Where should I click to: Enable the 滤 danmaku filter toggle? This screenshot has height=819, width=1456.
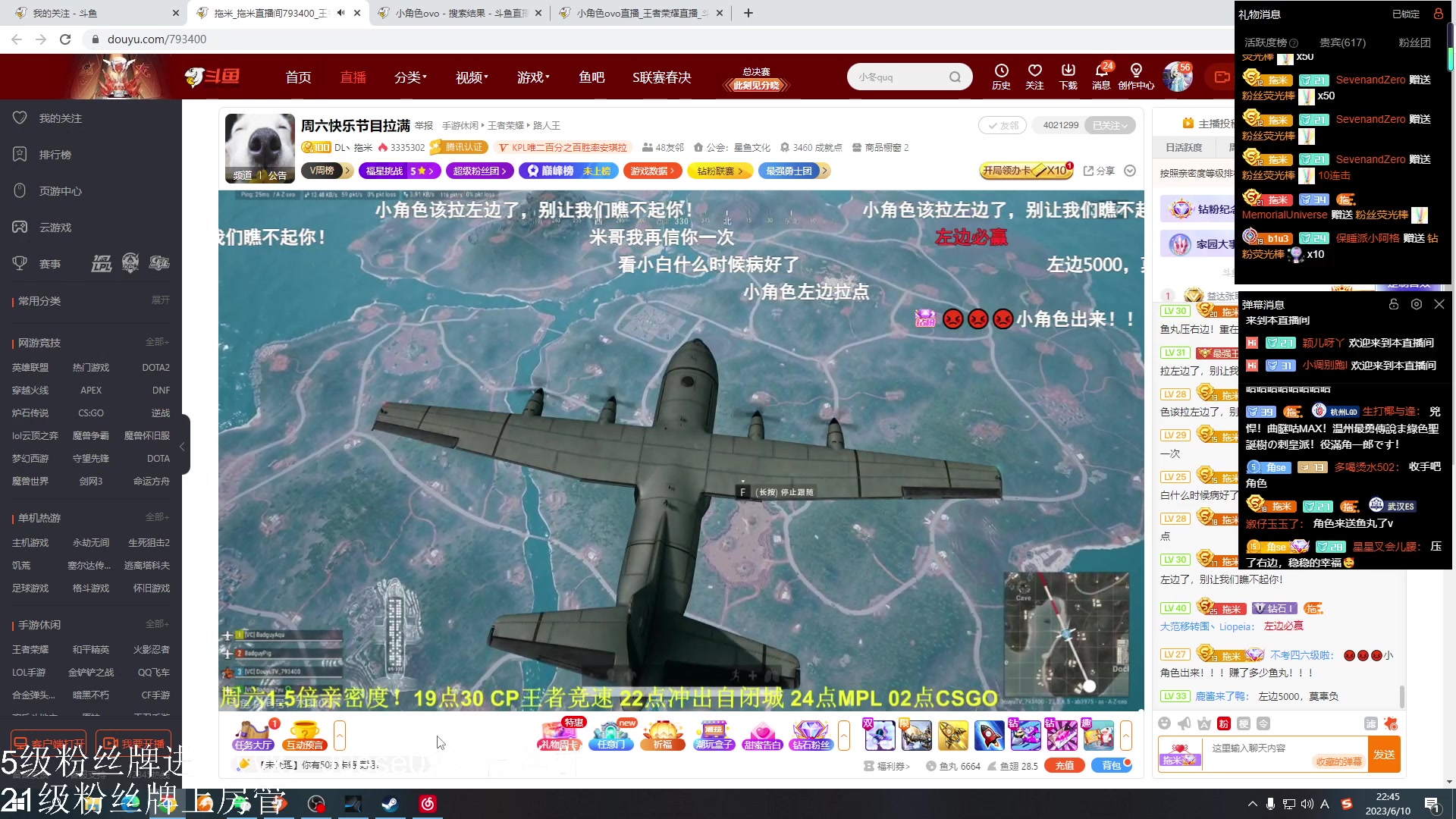(x=1373, y=723)
